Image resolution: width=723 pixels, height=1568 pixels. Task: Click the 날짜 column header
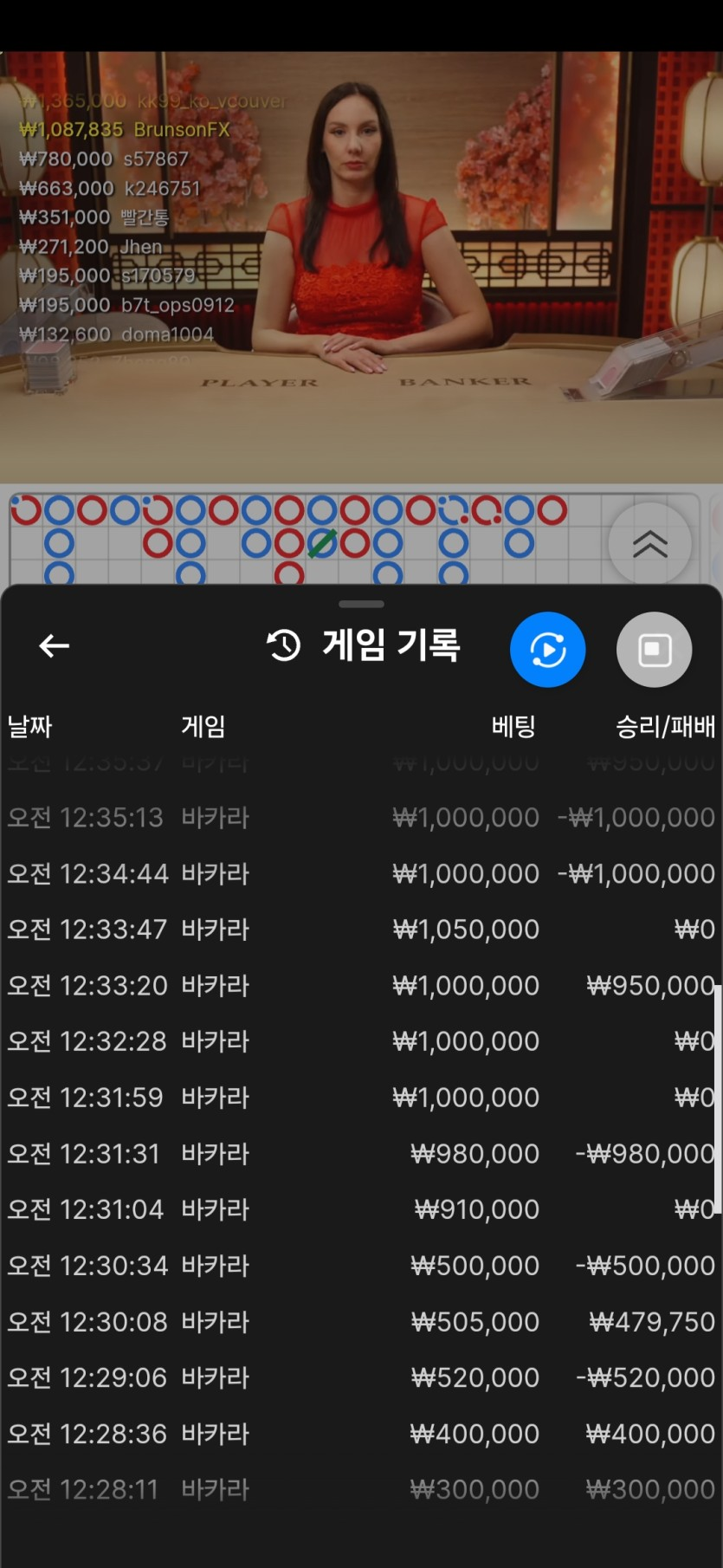30,726
